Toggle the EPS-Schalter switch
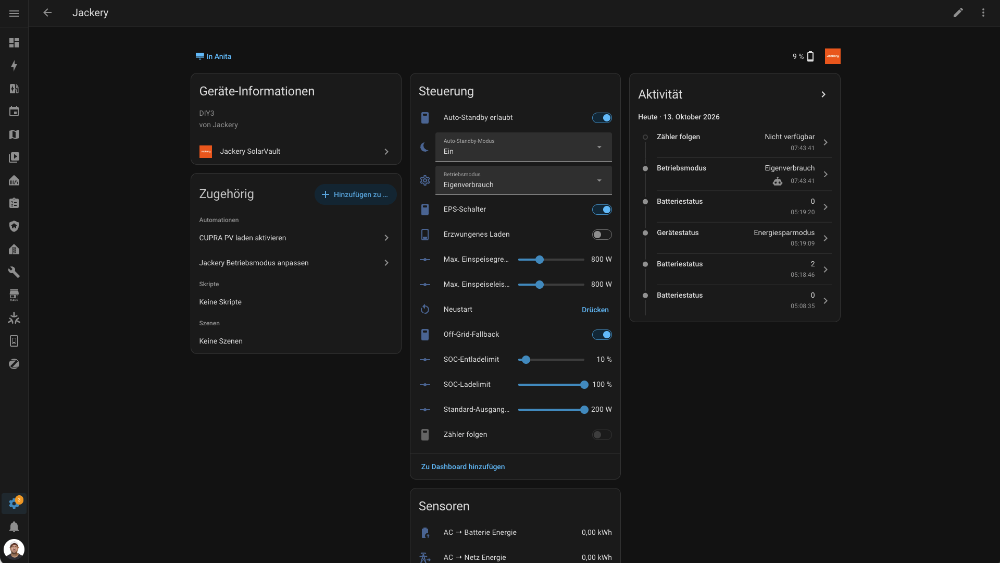The height and width of the screenshot is (563, 1000). (601, 209)
